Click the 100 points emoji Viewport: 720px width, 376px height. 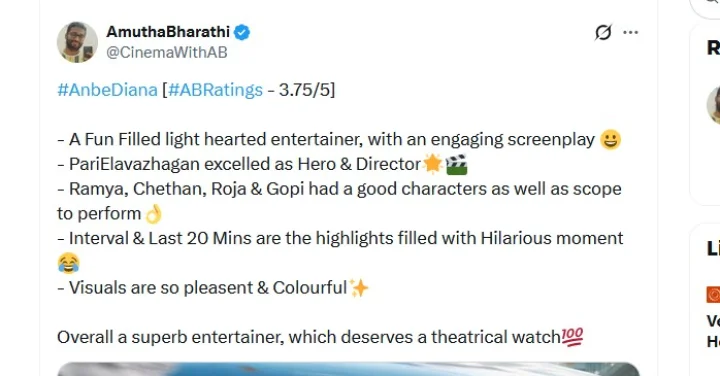572,337
